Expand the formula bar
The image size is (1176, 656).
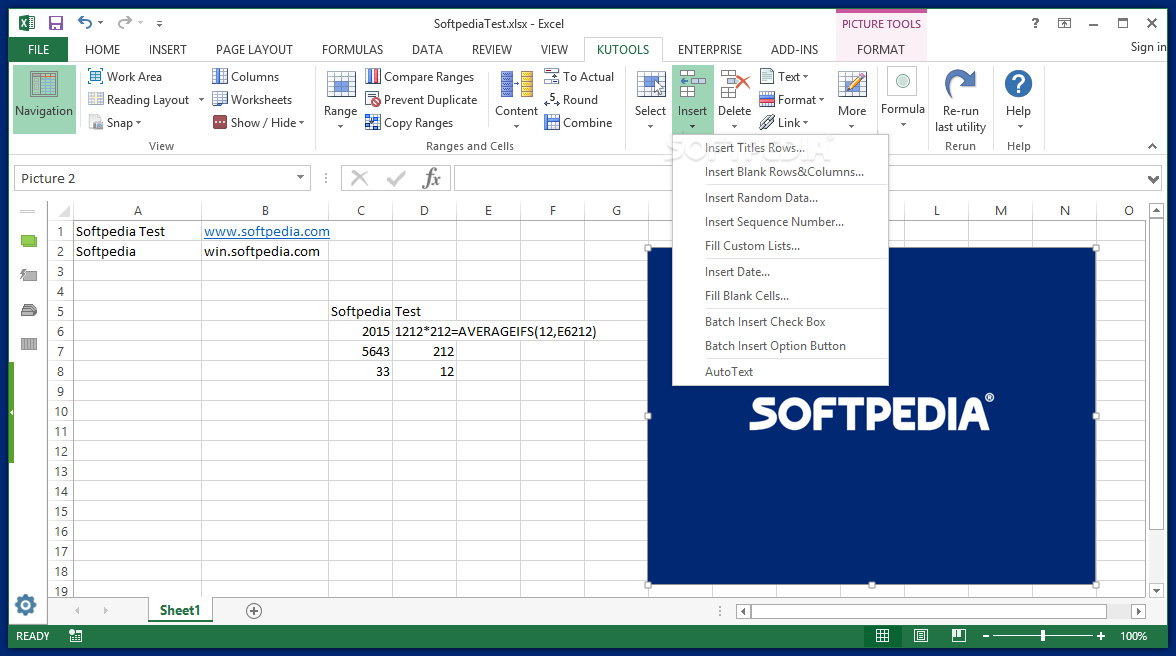[1154, 179]
